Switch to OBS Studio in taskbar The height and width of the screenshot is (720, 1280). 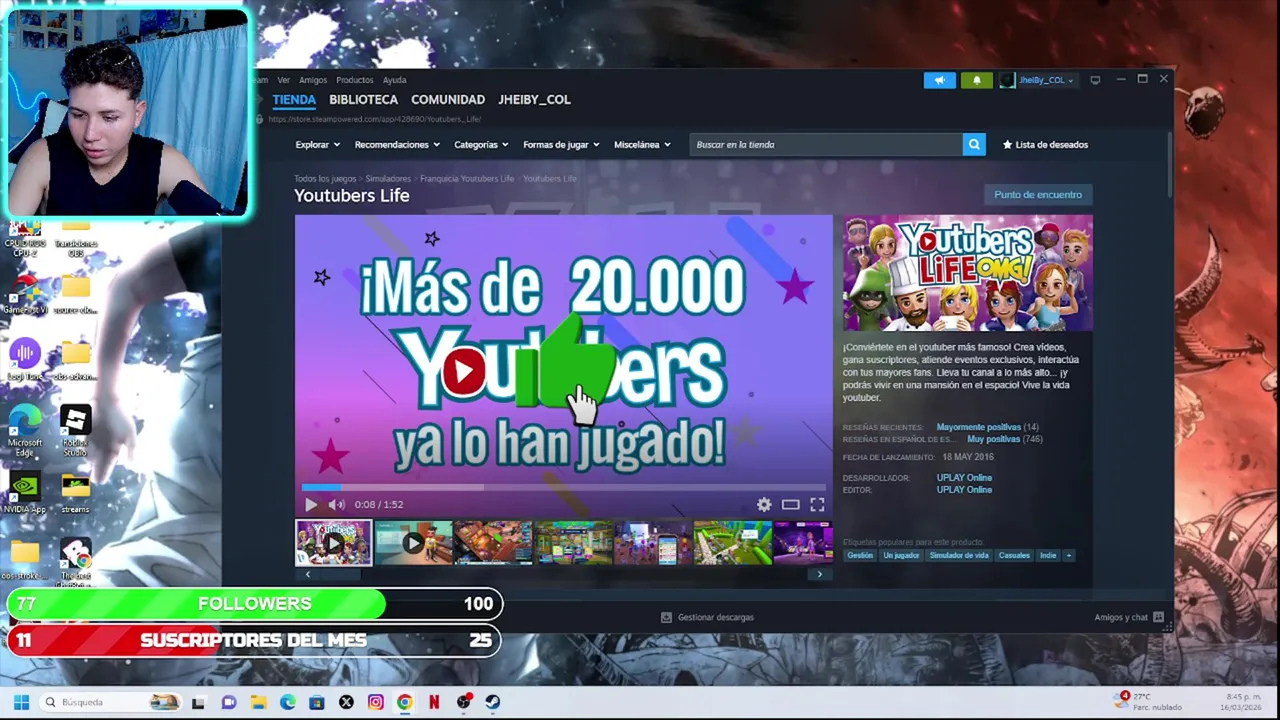pyautogui.click(x=464, y=702)
